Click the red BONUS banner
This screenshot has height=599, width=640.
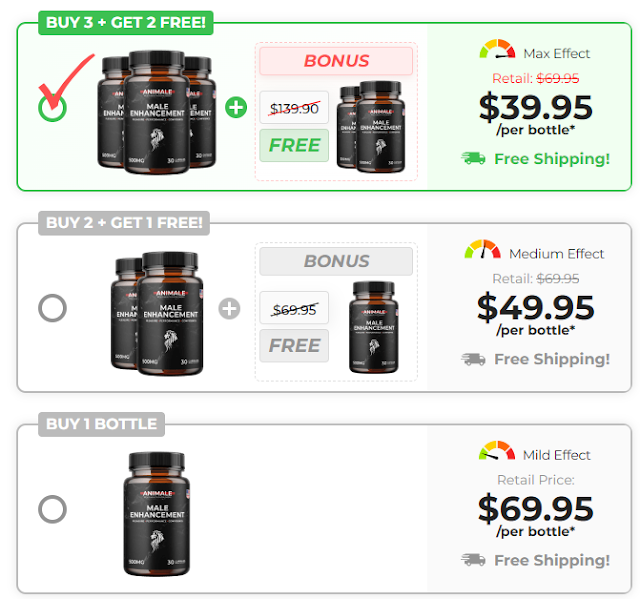coord(336,61)
